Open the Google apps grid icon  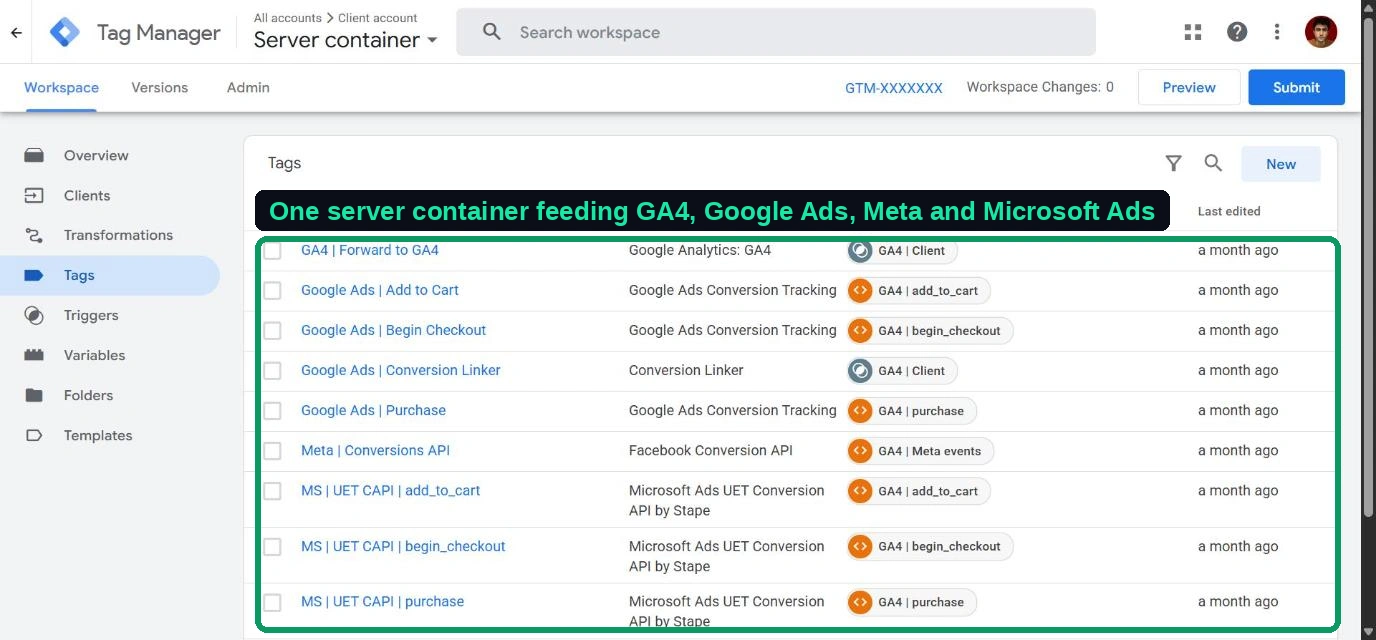tap(1192, 32)
